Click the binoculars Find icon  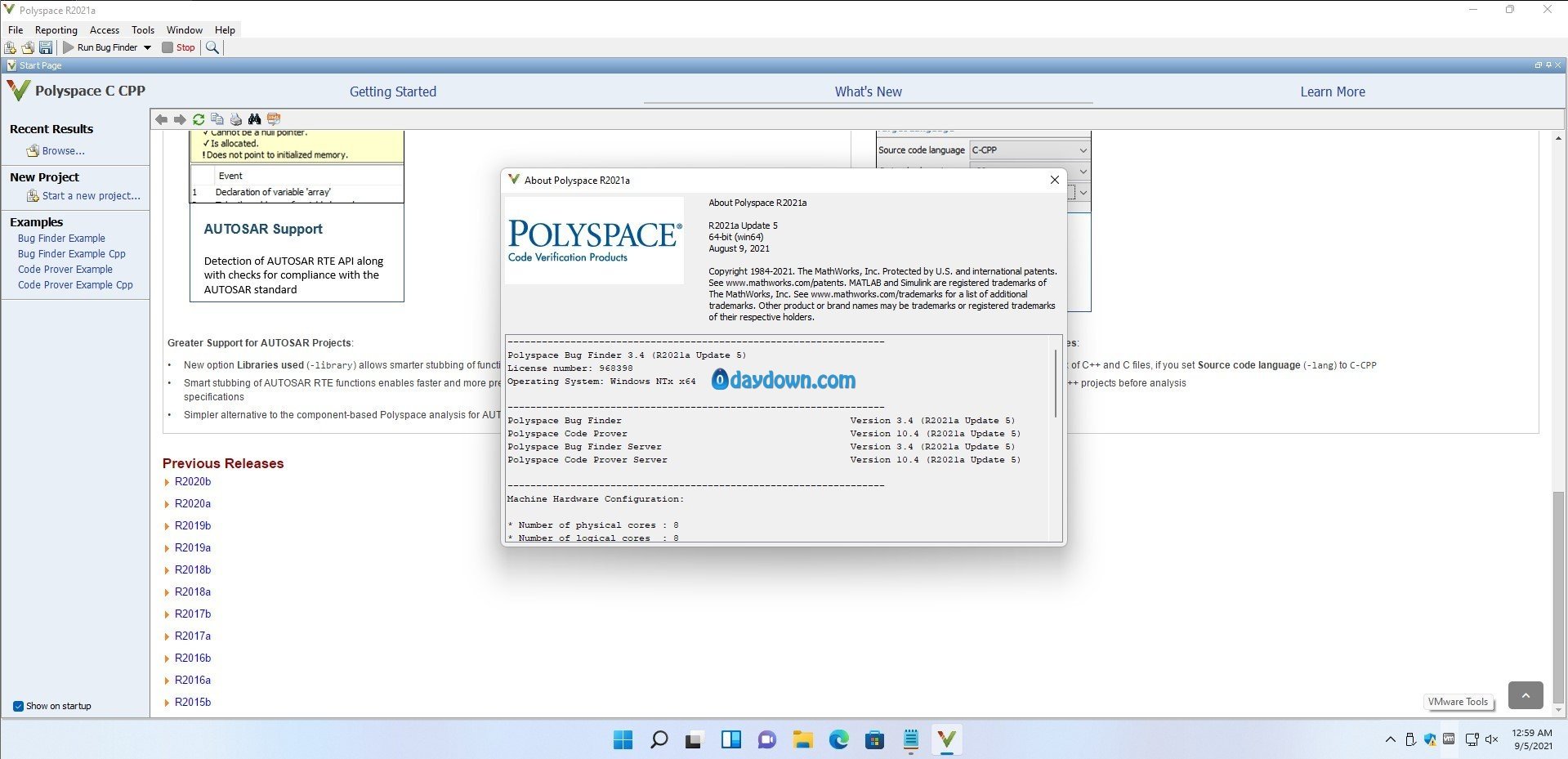click(x=255, y=119)
